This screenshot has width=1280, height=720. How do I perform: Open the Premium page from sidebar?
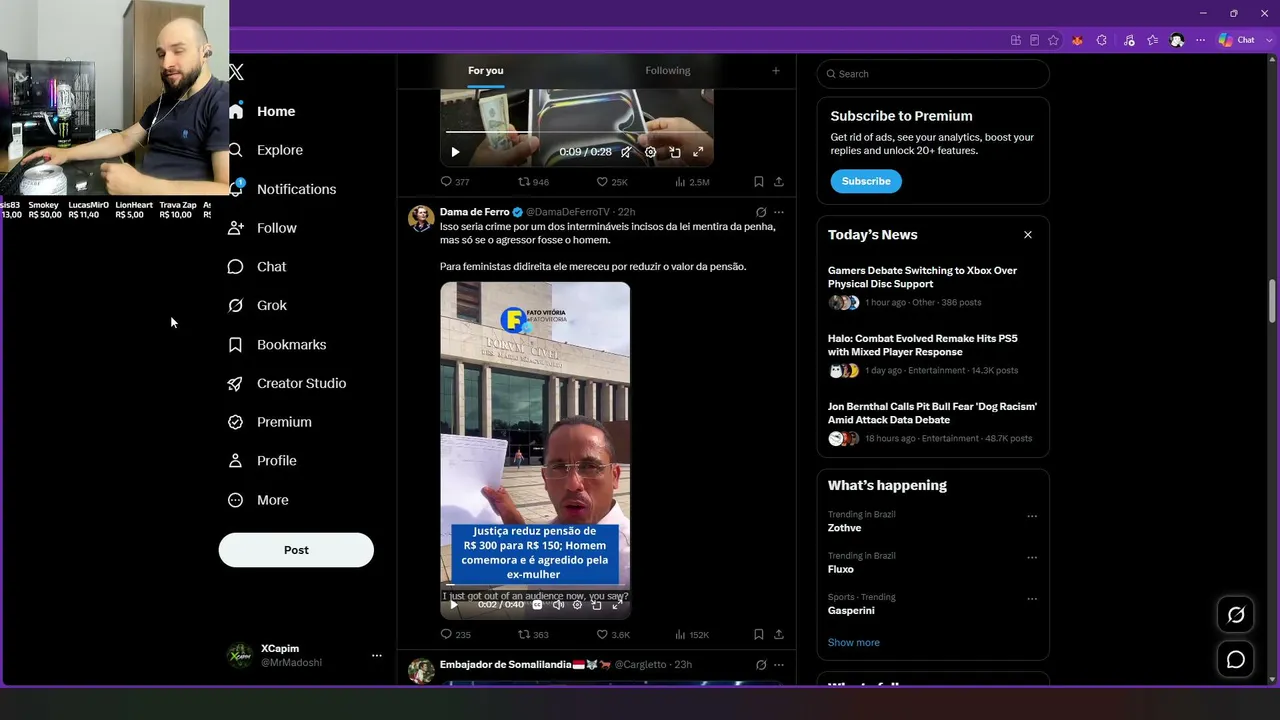point(270,422)
